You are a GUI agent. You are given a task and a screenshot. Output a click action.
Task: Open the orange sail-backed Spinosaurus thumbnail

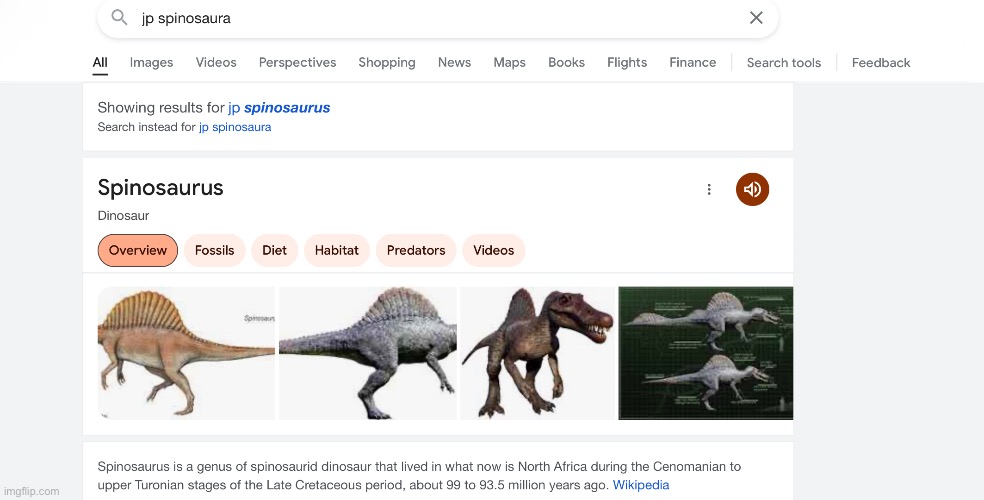point(186,353)
